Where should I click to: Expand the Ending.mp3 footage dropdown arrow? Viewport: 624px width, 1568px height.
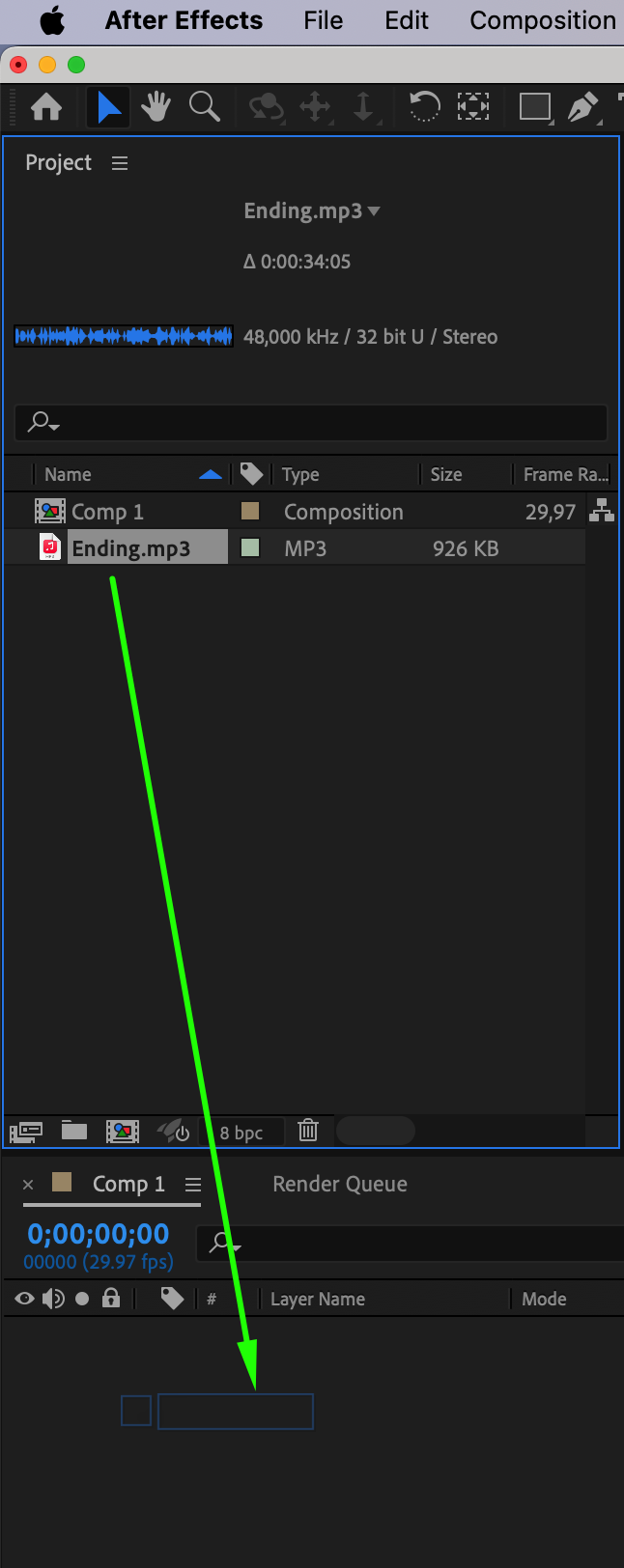(x=374, y=211)
